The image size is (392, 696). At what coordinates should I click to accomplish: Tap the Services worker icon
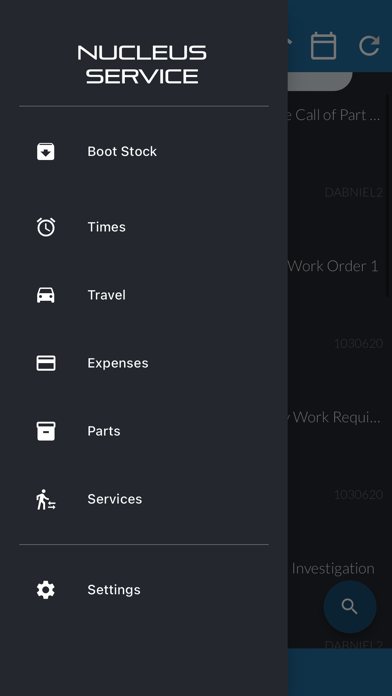point(46,499)
